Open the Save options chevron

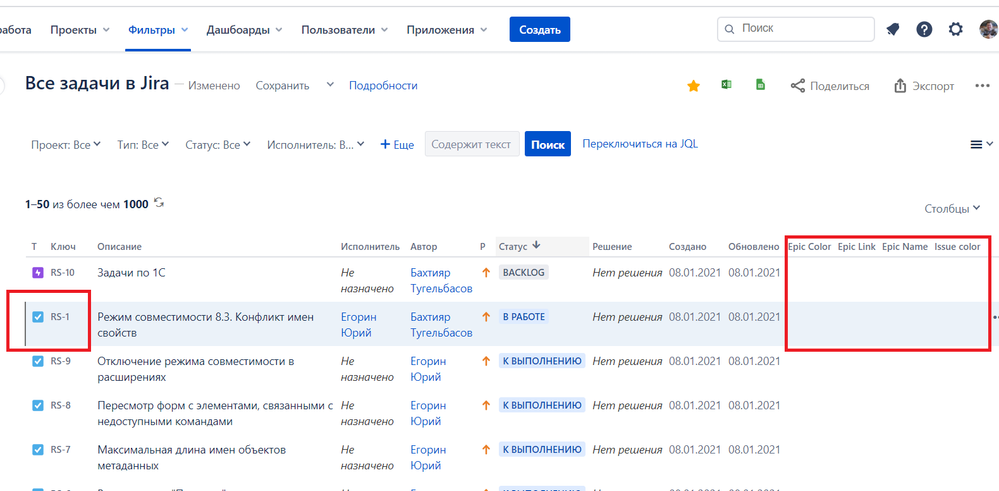click(329, 85)
